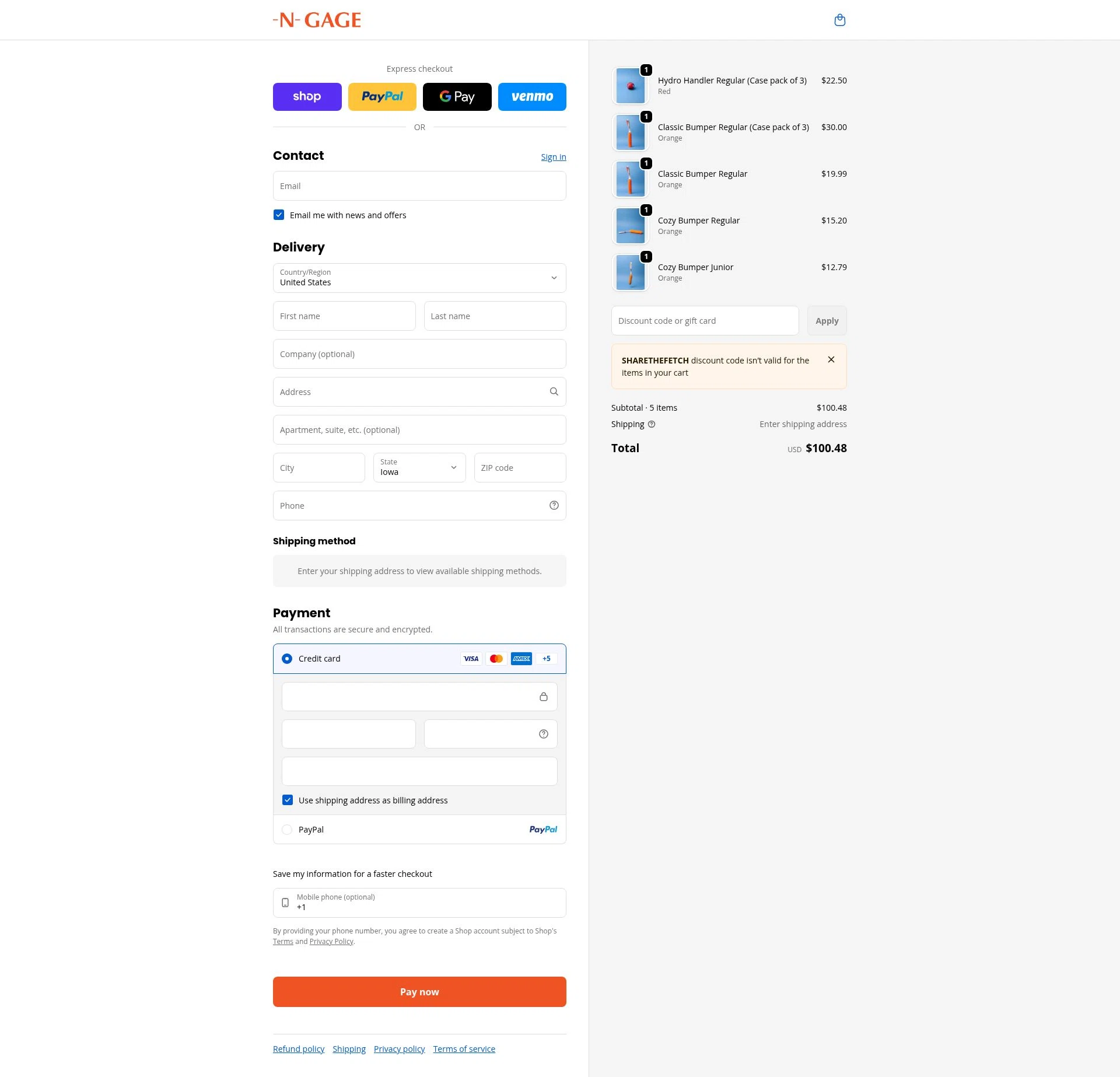Screen dimensions: 1120x1077
Task: Select the PayPal payment radio button
Action: click(287, 829)
